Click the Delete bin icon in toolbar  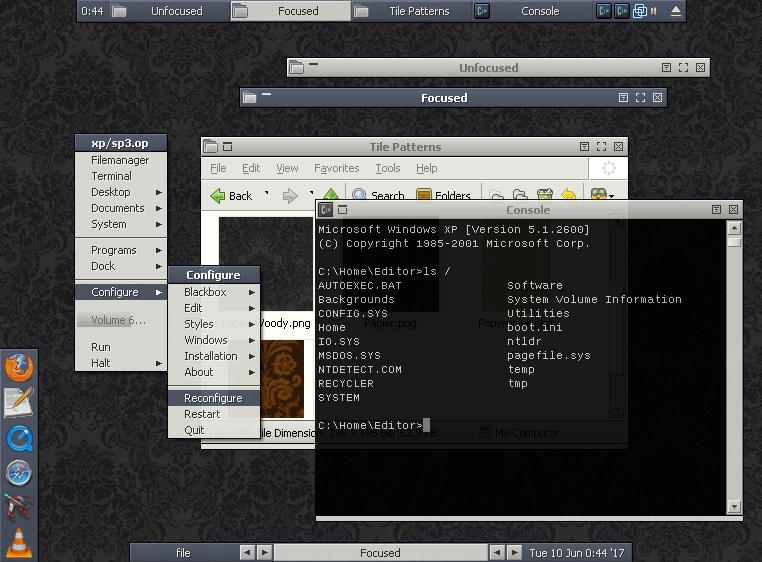tap(545, 194)
